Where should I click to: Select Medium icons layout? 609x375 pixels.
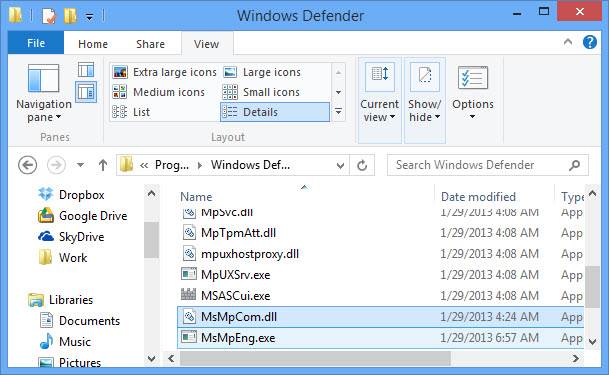[159, 92]
